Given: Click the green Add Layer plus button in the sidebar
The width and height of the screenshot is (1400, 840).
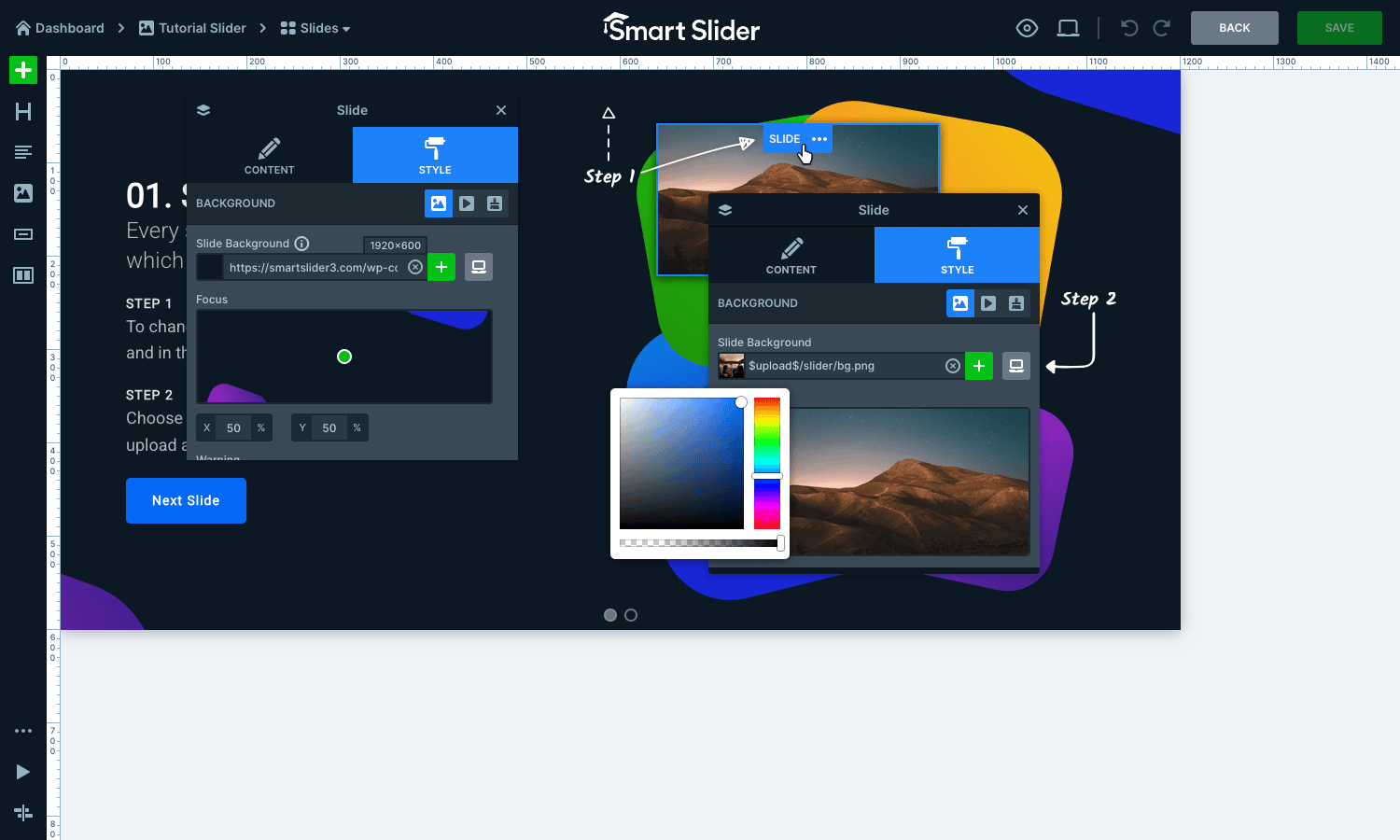Looking at the screenshot, I should pos(23,70).
